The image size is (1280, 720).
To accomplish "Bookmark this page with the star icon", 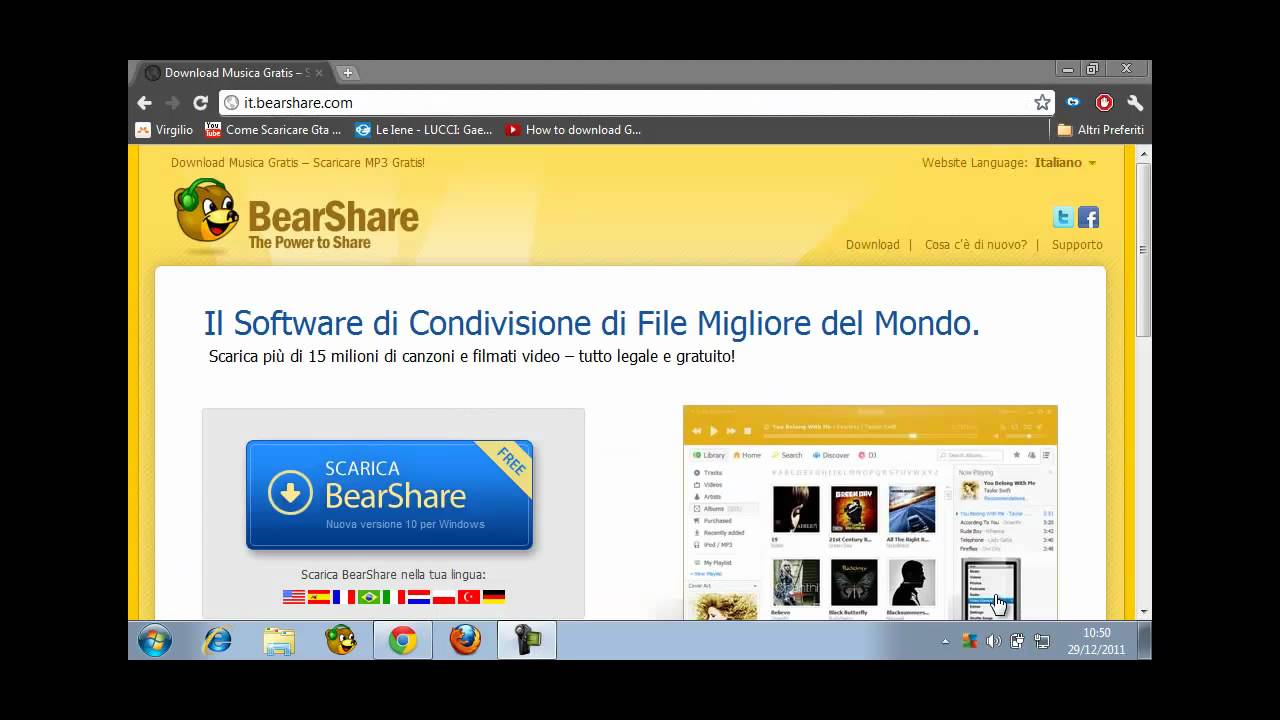I will point(1042,102).
